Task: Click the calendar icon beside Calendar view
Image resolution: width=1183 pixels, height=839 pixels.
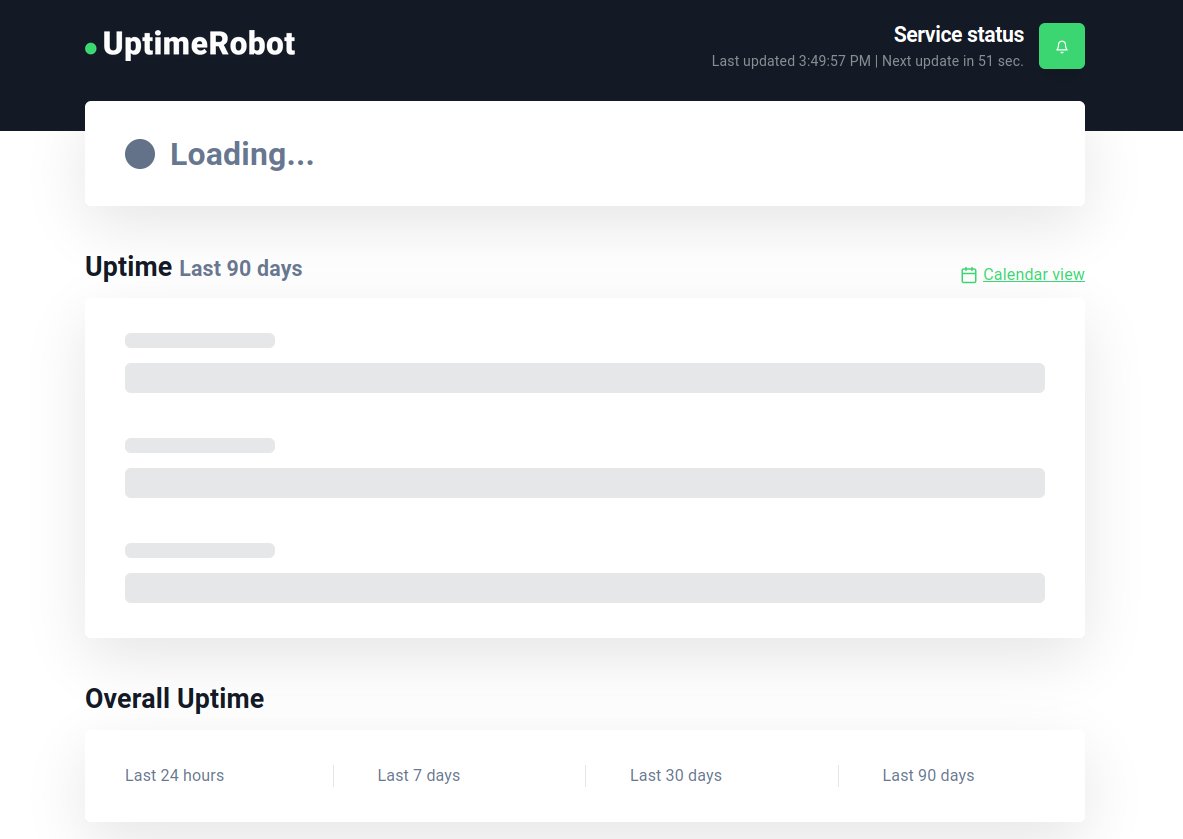Action: (969, 275)
